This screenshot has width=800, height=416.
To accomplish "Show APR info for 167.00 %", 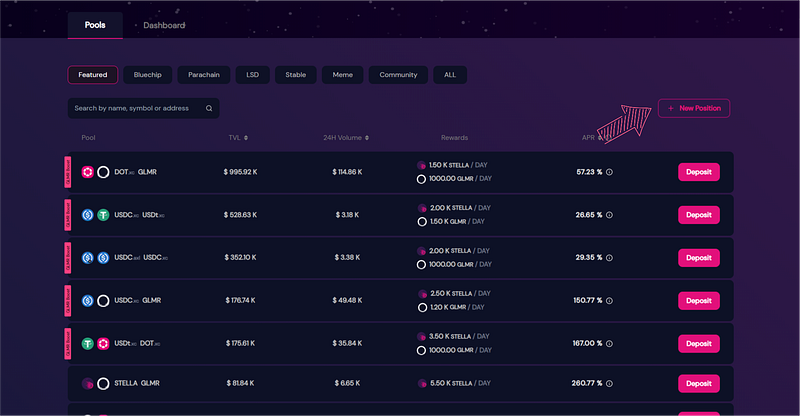I will click(x=609, y=344).
